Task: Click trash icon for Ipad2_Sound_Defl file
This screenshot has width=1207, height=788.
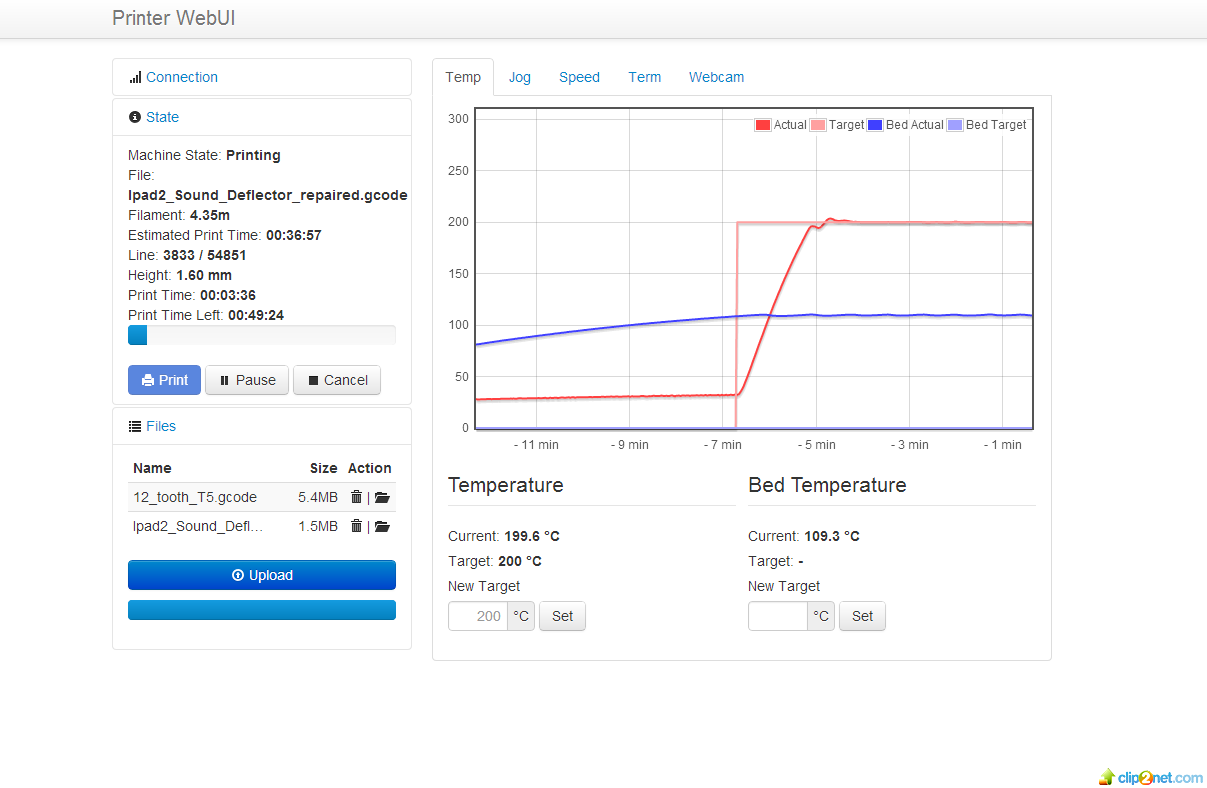Action: [356, 526]
